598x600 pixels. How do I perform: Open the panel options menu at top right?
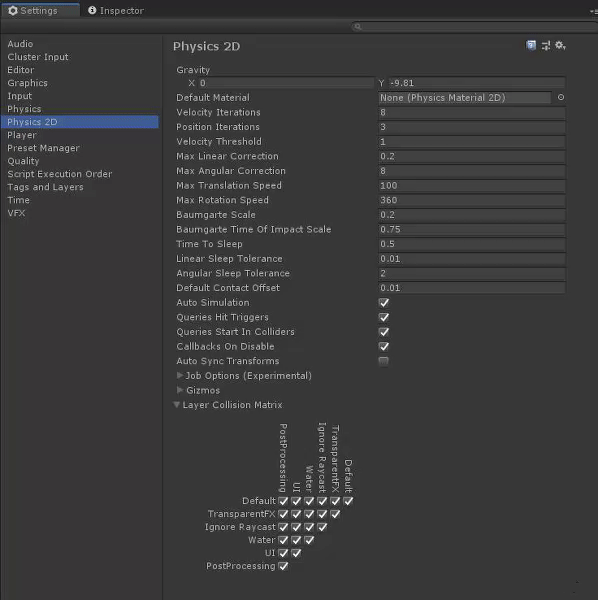pos(593,11)
